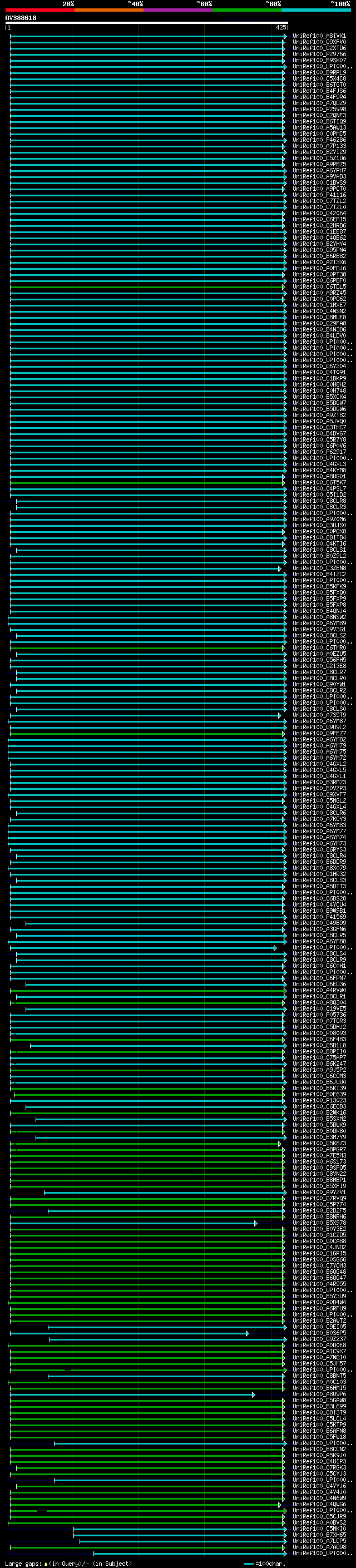Select label UniRef100_A4RVW0
The height and width of the screenshot is (1568, 356).
click(x=319, y=990)
